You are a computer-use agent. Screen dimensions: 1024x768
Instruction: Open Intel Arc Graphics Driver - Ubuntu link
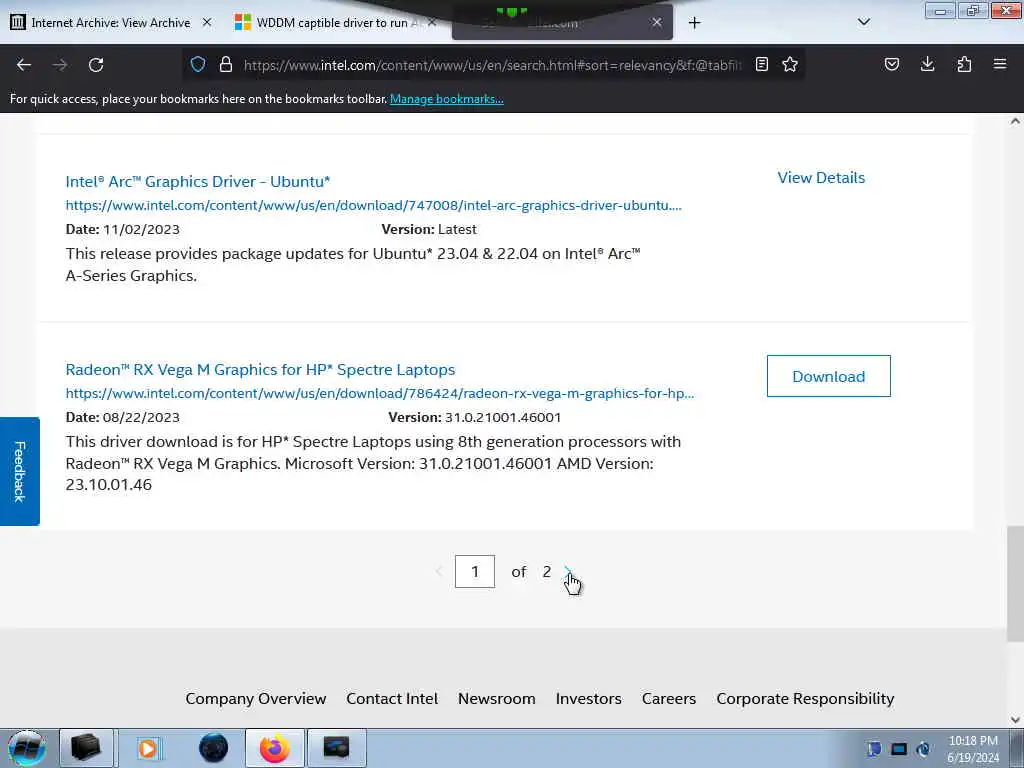point(198,181)
